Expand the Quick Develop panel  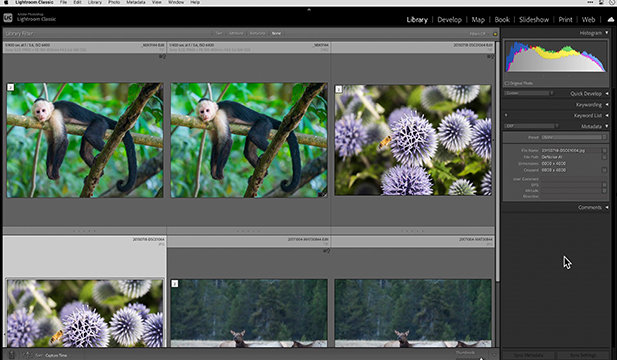pos(607,94)
